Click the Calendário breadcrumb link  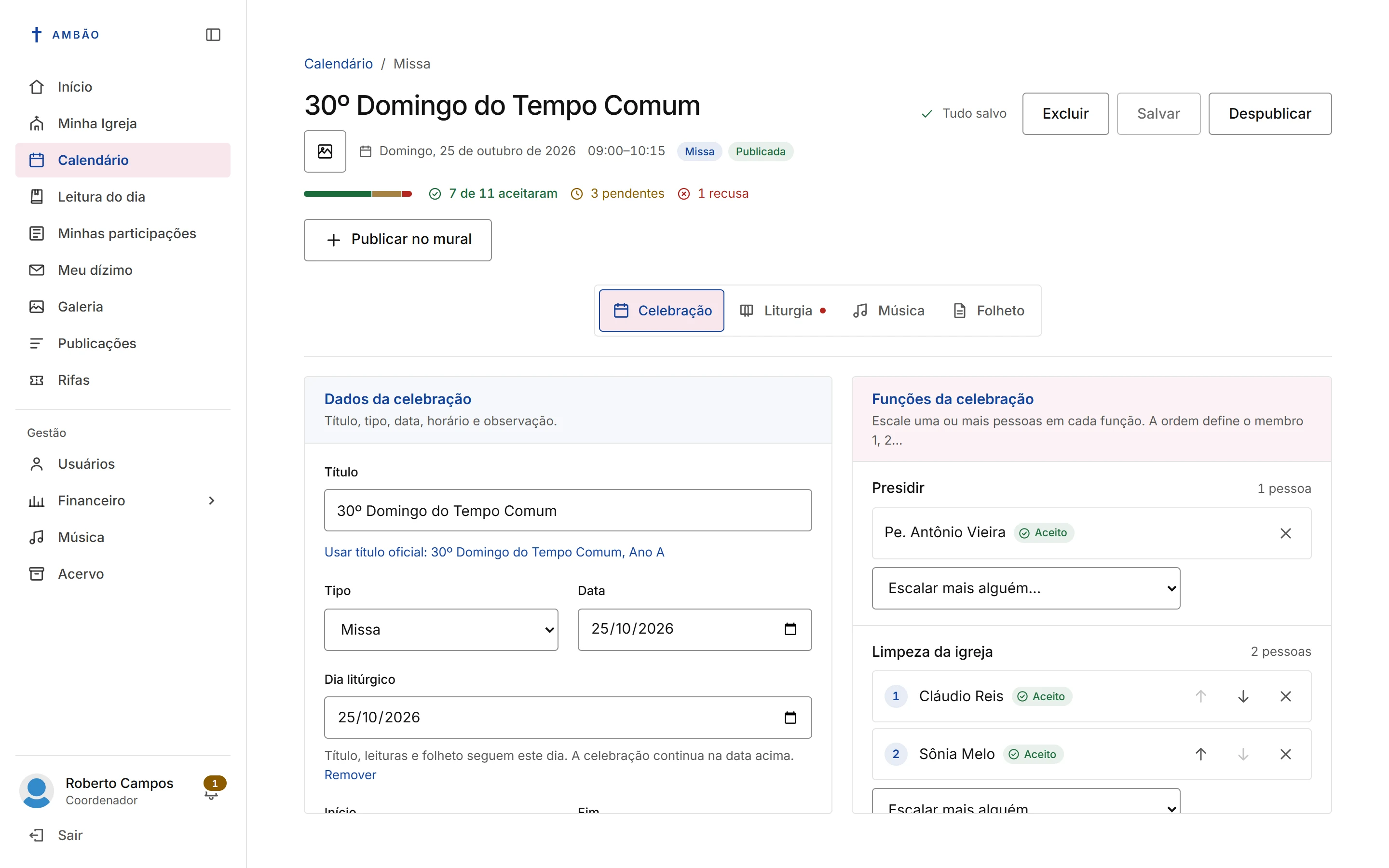tap(338, 64)
